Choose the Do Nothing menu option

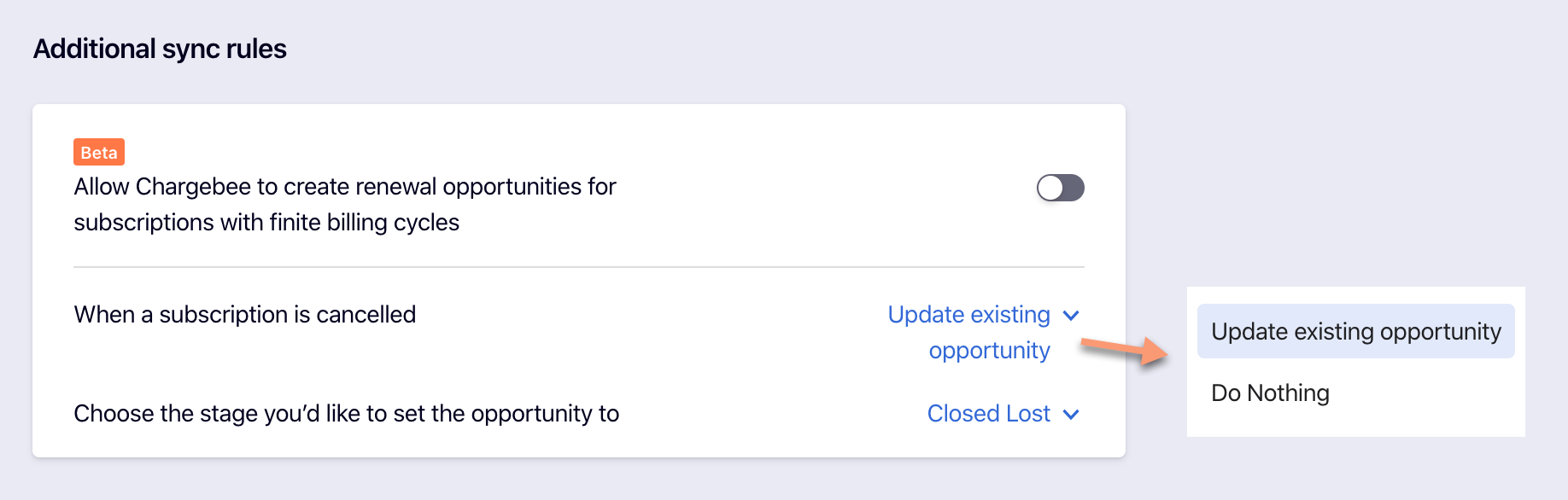coord(1270,393)
